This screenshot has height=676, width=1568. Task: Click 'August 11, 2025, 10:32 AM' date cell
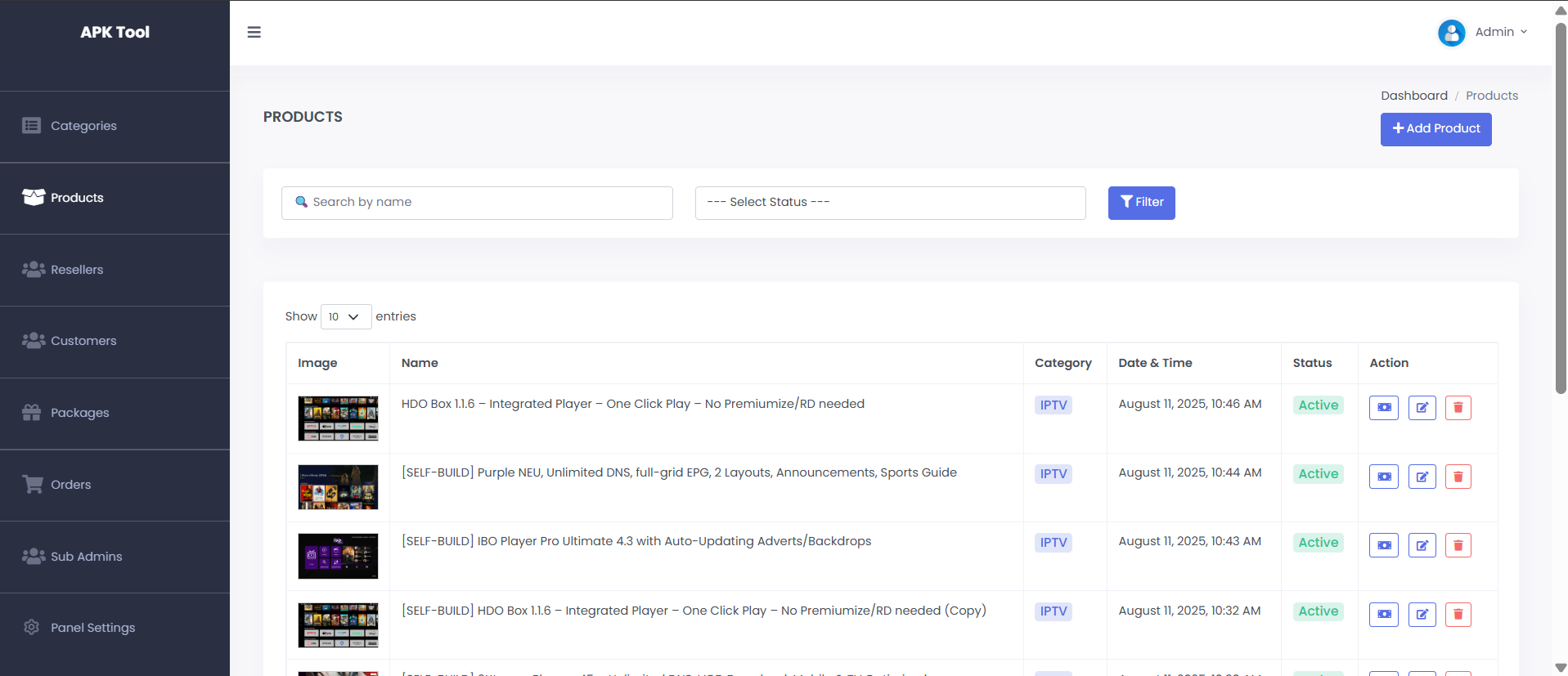pos(1189,611)
